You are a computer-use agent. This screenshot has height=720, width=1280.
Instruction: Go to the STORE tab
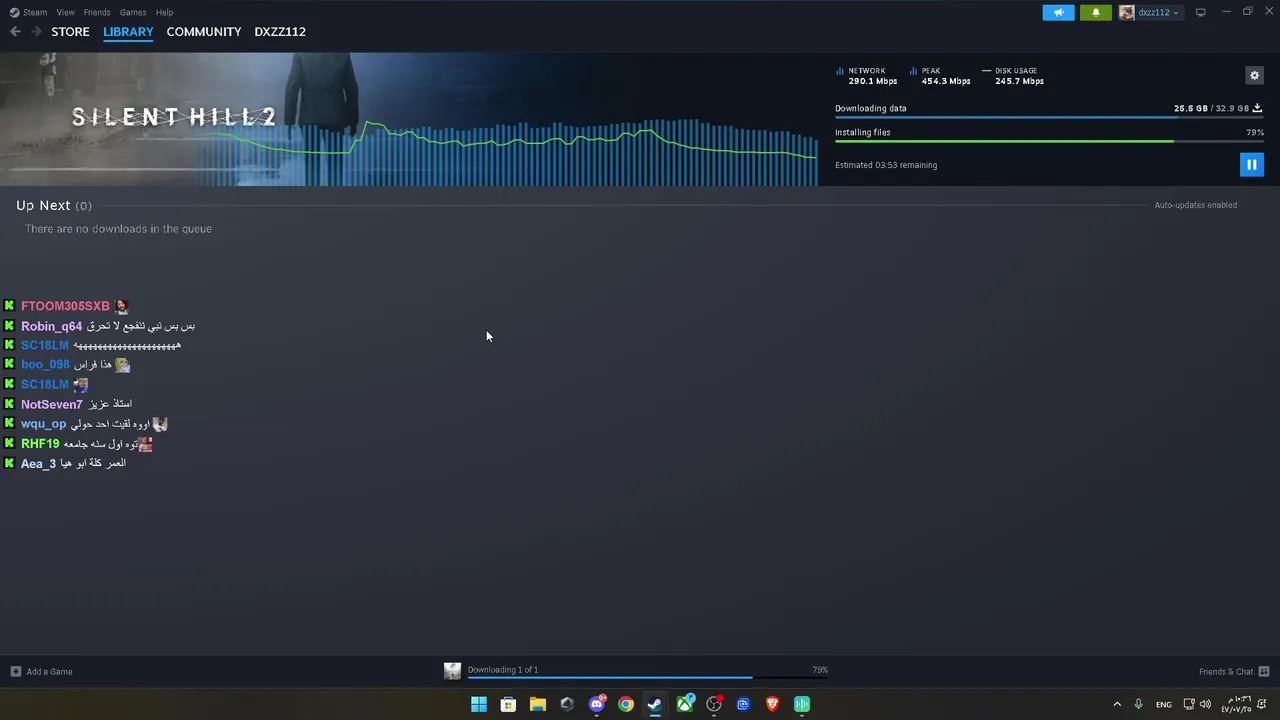(70, 32)
